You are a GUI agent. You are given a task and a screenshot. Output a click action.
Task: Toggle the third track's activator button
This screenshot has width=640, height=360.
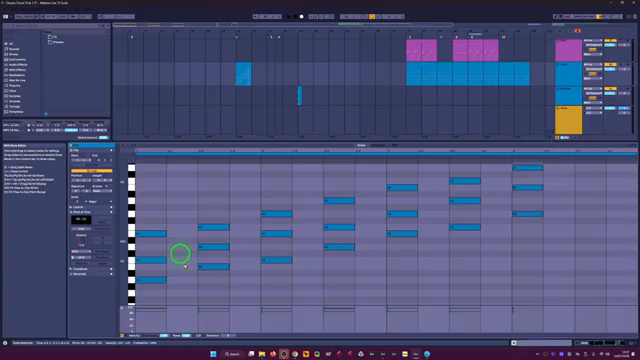click(x=610, y=89)
